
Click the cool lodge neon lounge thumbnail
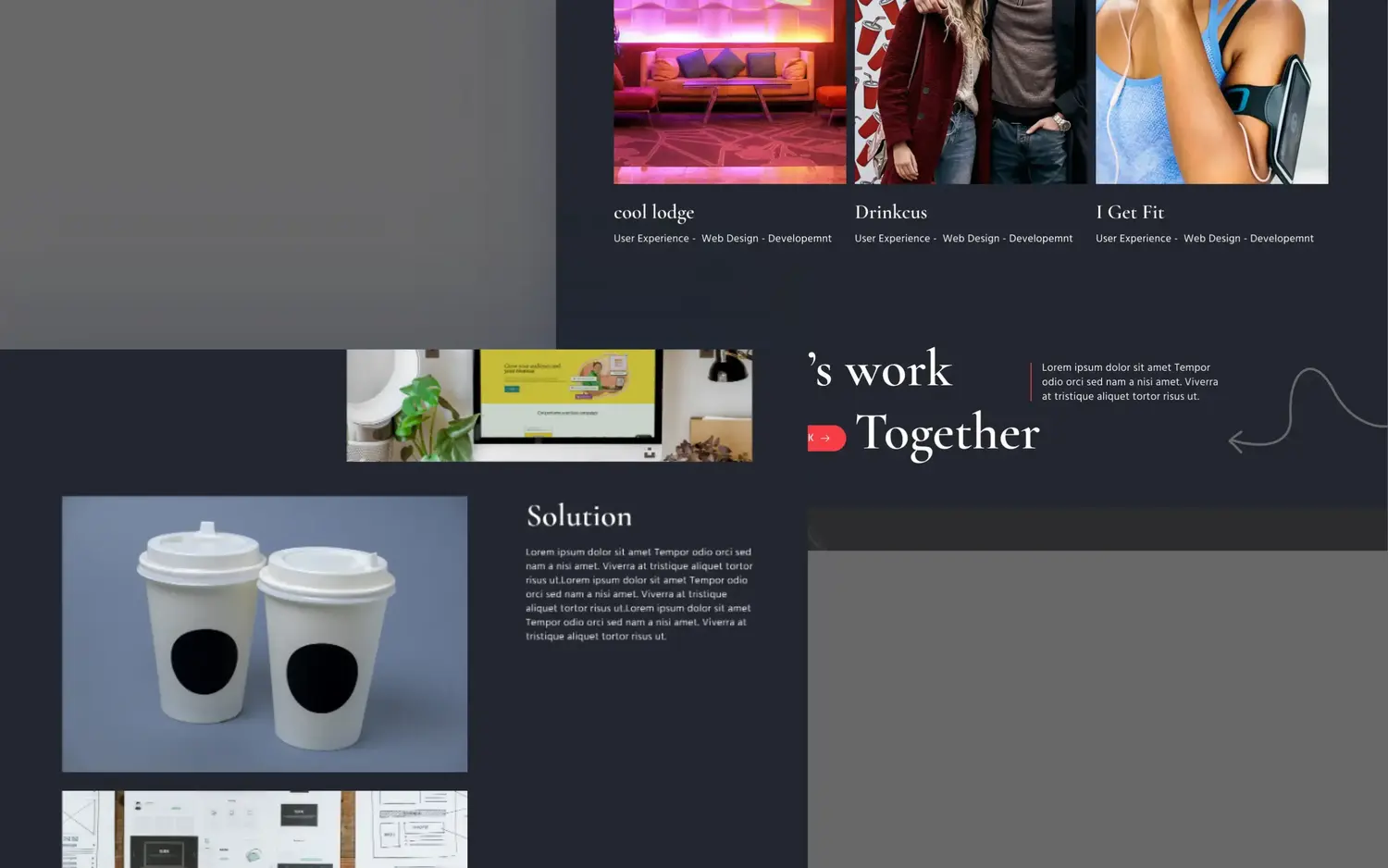coord(729,91)
